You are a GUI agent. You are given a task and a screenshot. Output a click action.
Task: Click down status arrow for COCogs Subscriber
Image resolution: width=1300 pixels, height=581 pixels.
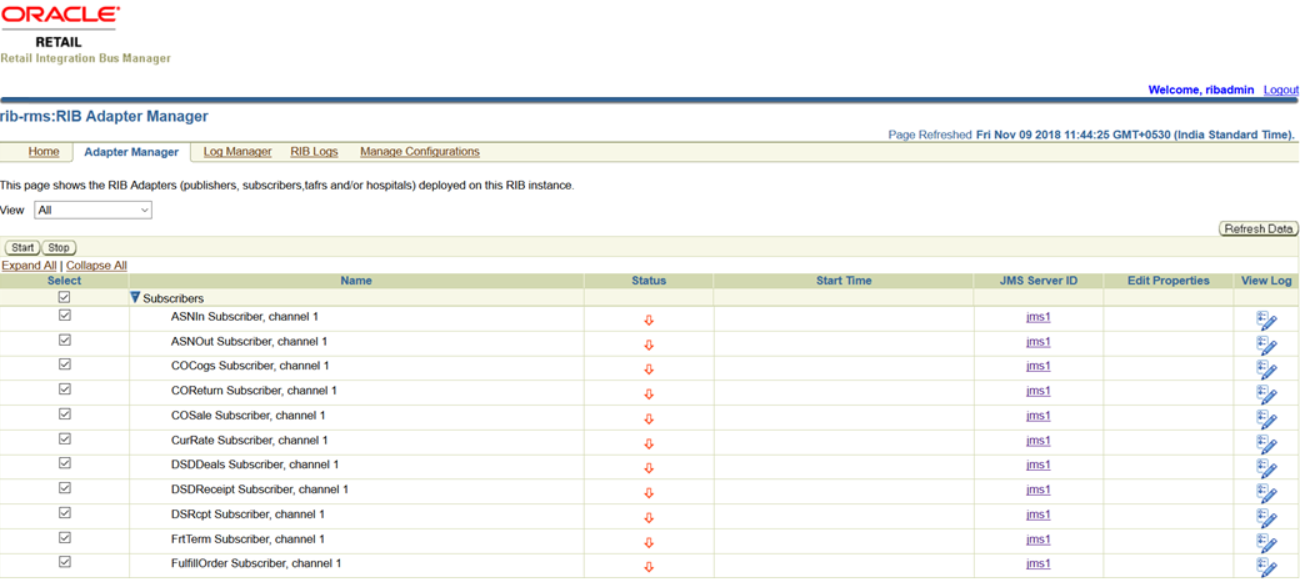[649, 370]
